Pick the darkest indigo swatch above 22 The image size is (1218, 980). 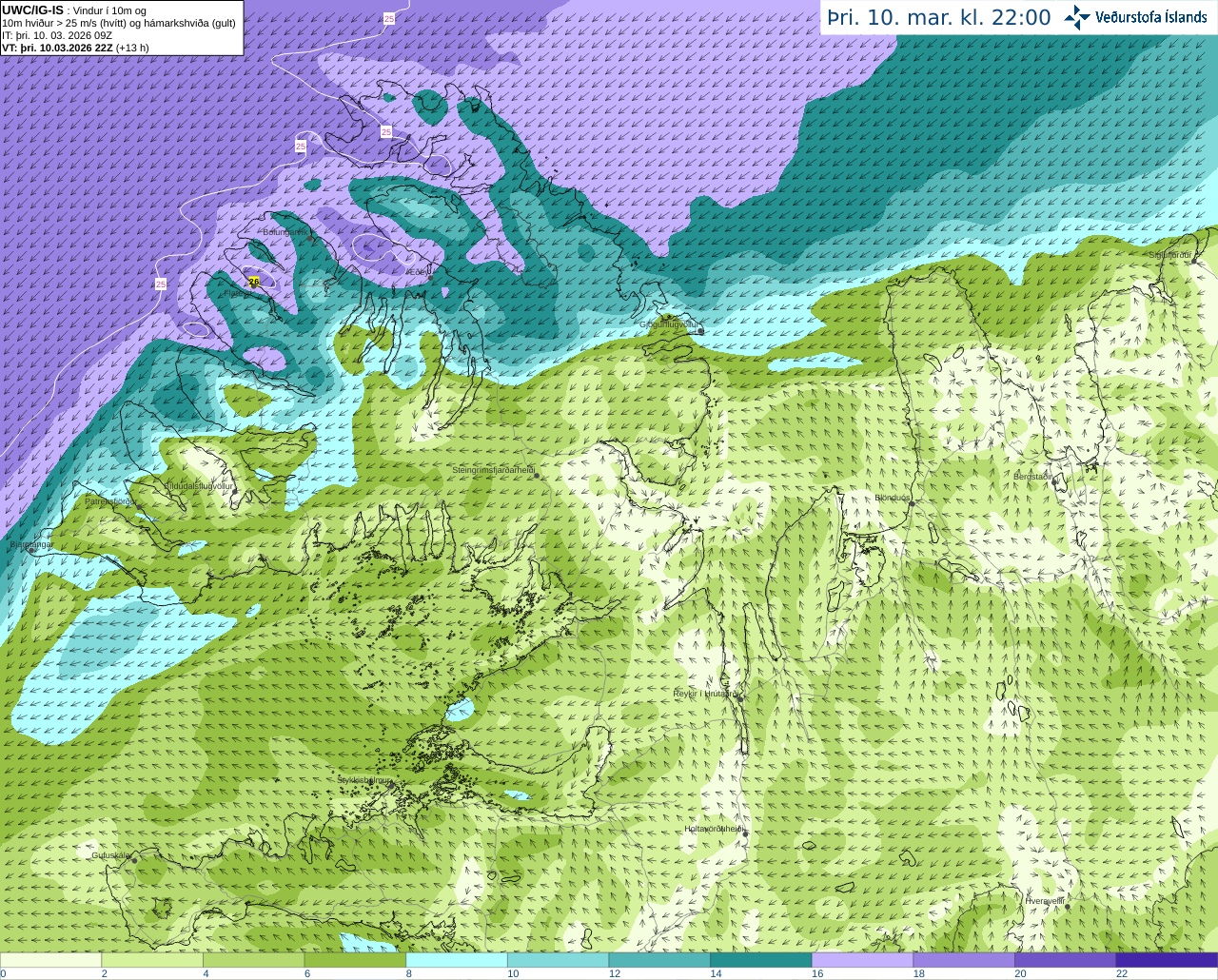[x=1167, y=960]
